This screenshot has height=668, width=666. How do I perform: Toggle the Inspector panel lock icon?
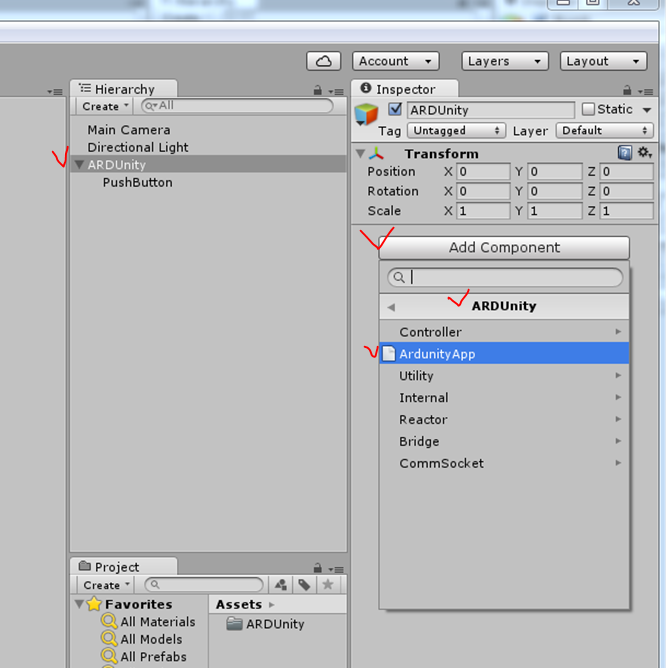click(x=627, y=90)
